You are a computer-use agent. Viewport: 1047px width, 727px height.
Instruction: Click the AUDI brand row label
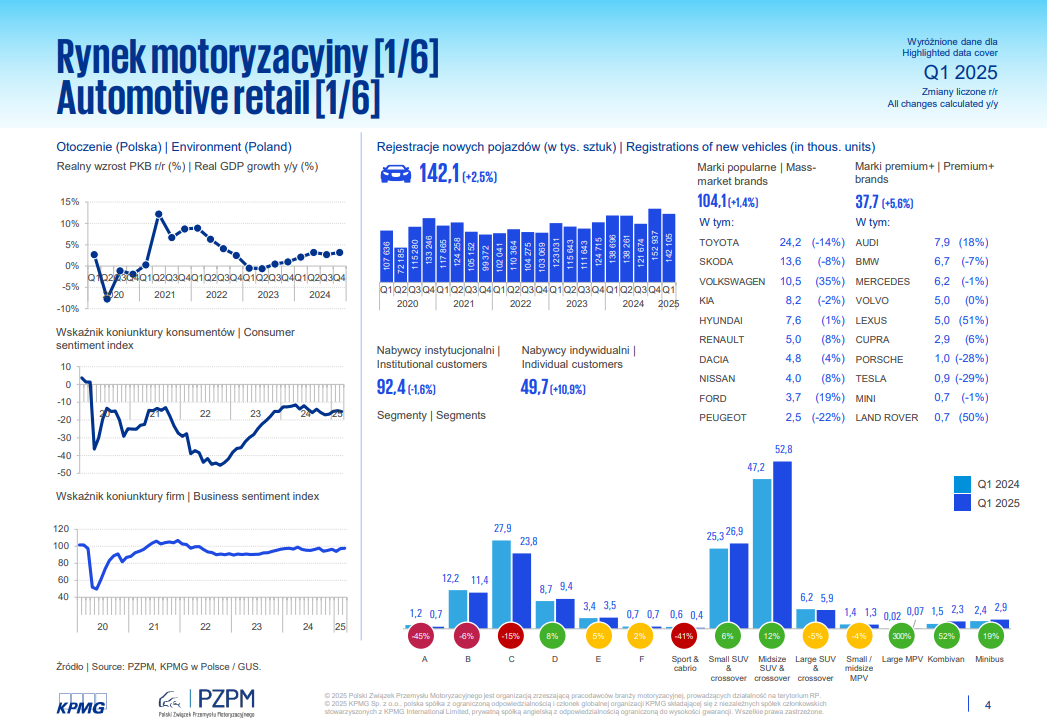click(867, 242)
